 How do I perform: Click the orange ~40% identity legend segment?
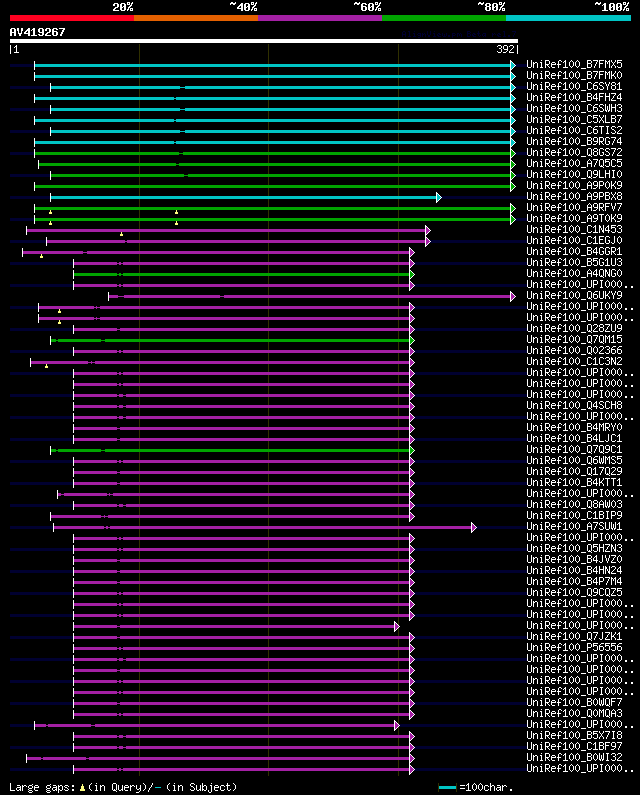[196, 18]
